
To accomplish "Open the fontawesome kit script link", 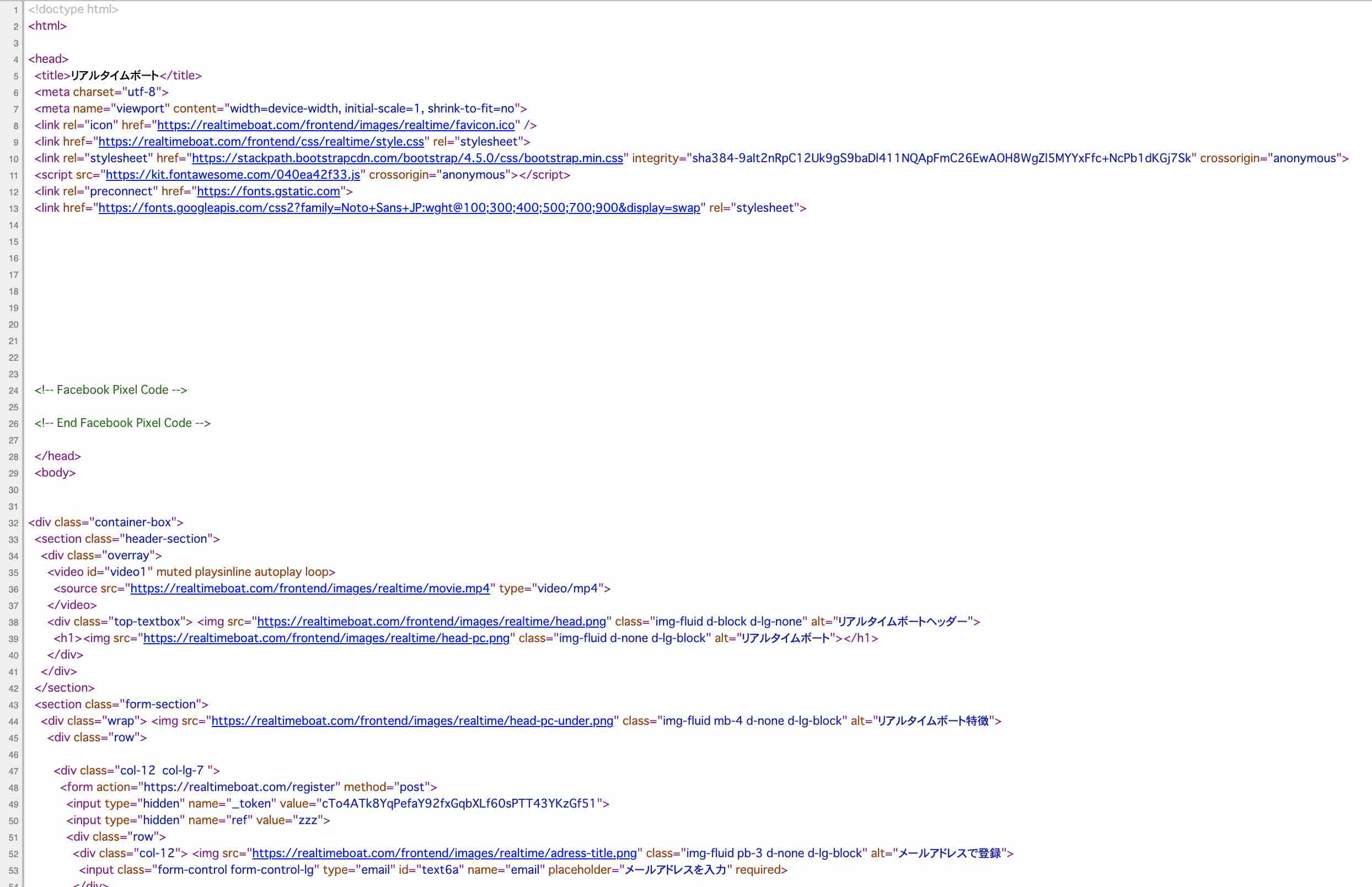I will pos(233,174).
